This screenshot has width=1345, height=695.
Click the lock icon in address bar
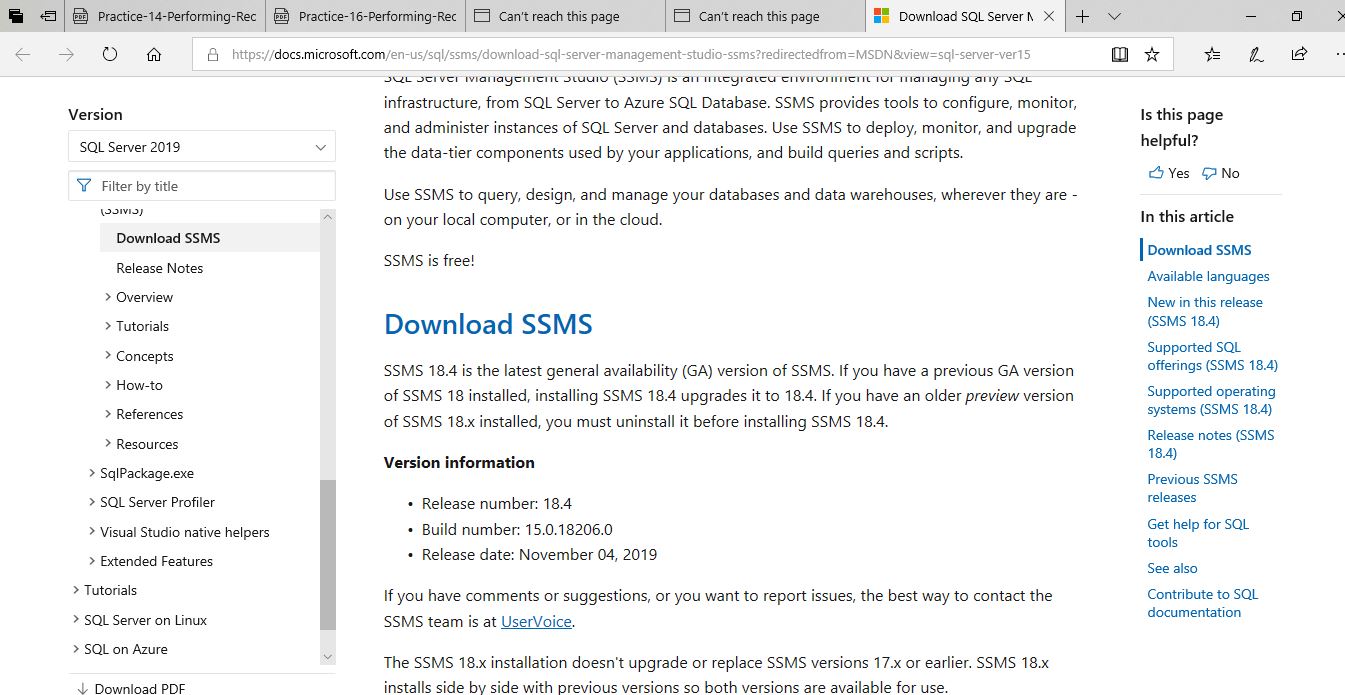tap(212, 55)
